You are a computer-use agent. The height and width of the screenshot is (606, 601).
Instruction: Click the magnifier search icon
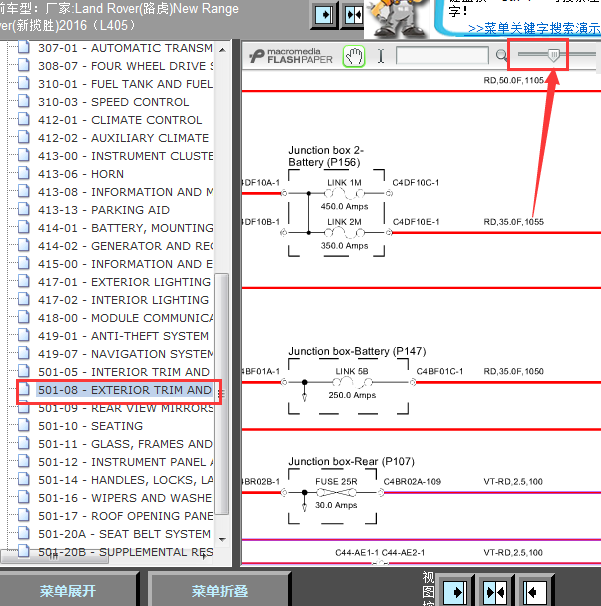click(x=502, y=56)
